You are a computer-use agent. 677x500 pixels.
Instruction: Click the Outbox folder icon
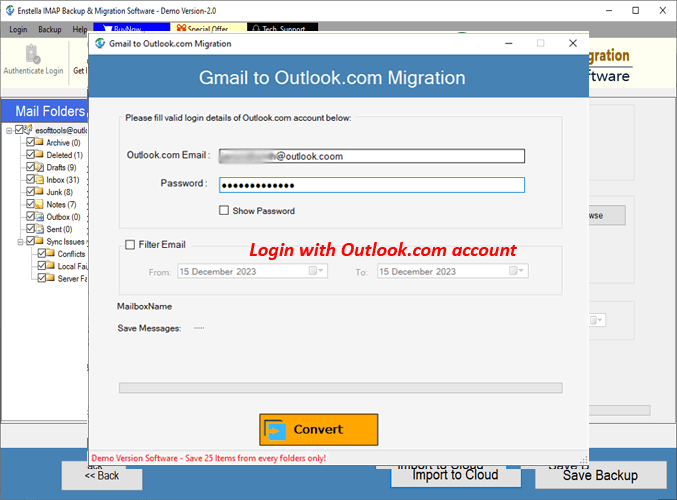point(39,216)
